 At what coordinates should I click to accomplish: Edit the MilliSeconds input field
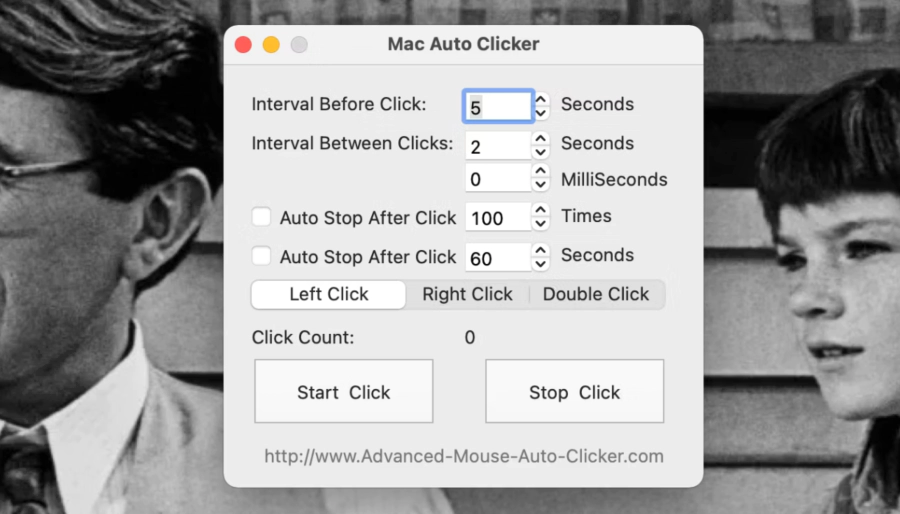[x=498, y=178]
